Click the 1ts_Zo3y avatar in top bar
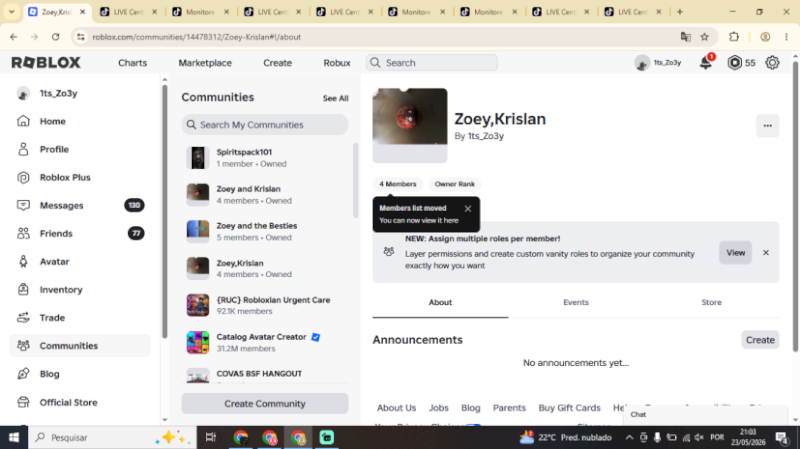Image resolution: width=800 pixels, height=449 pixels. tap(642, 63)
